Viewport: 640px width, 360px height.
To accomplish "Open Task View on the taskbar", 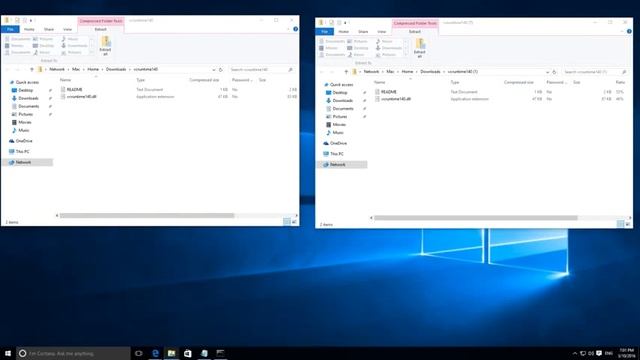I will [x=139, y=353].
